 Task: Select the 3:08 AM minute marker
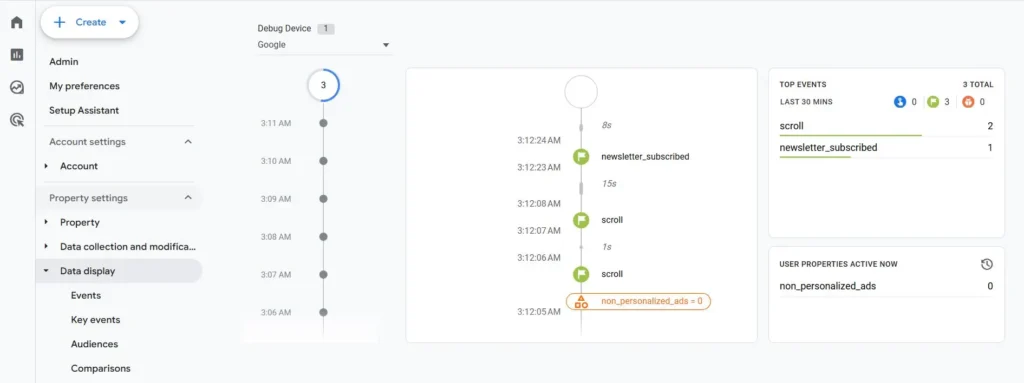pos(323,237)
